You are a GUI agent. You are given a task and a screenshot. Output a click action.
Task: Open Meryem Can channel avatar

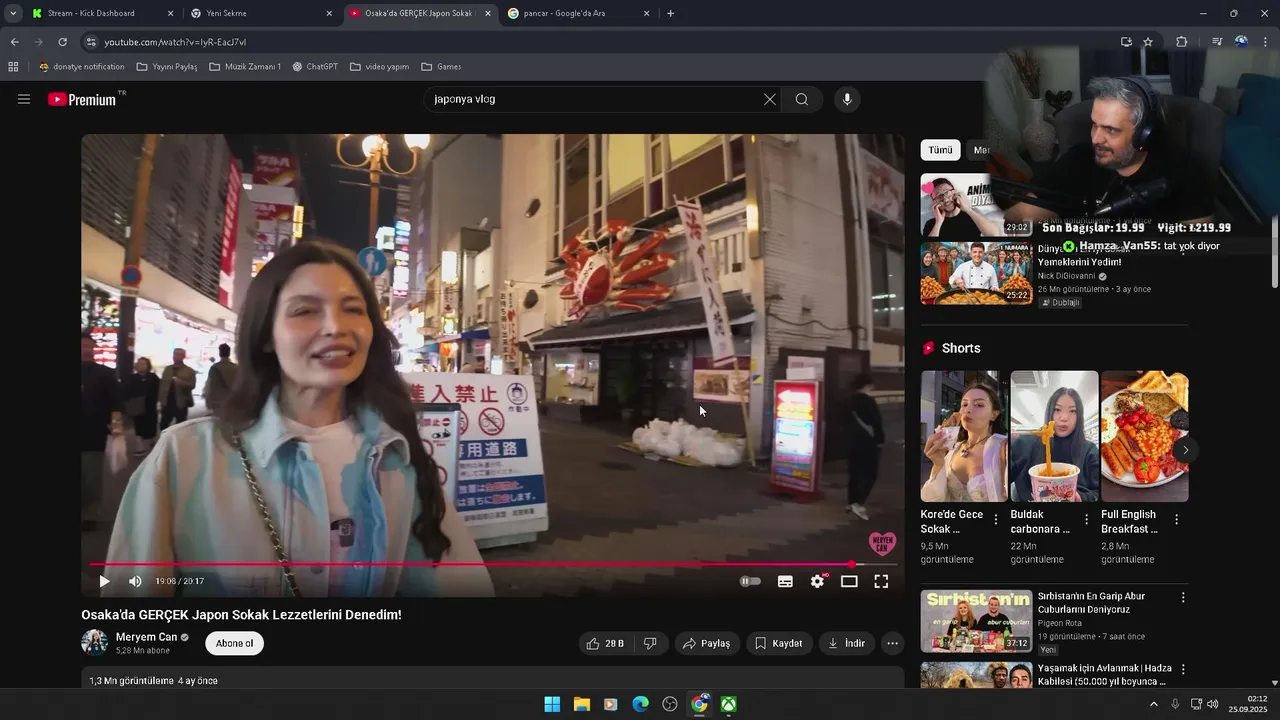click(94, 642)
